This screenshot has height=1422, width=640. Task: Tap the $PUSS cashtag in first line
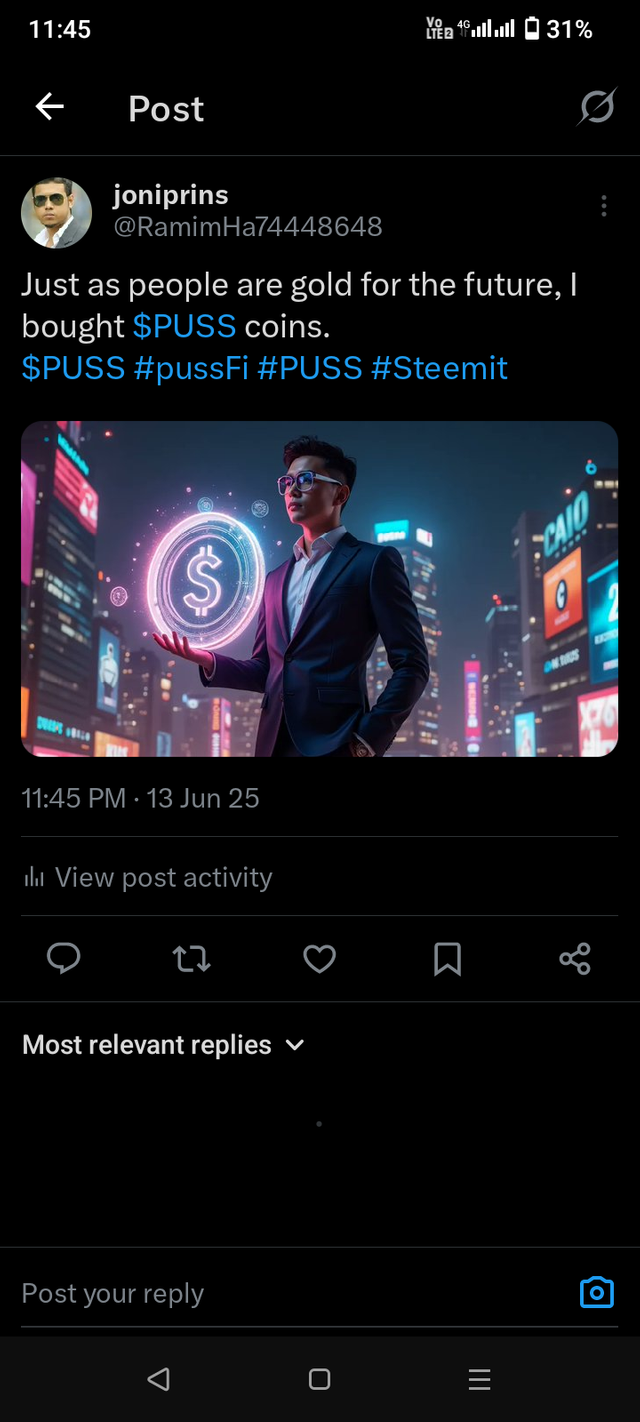(x=184, y=326)
